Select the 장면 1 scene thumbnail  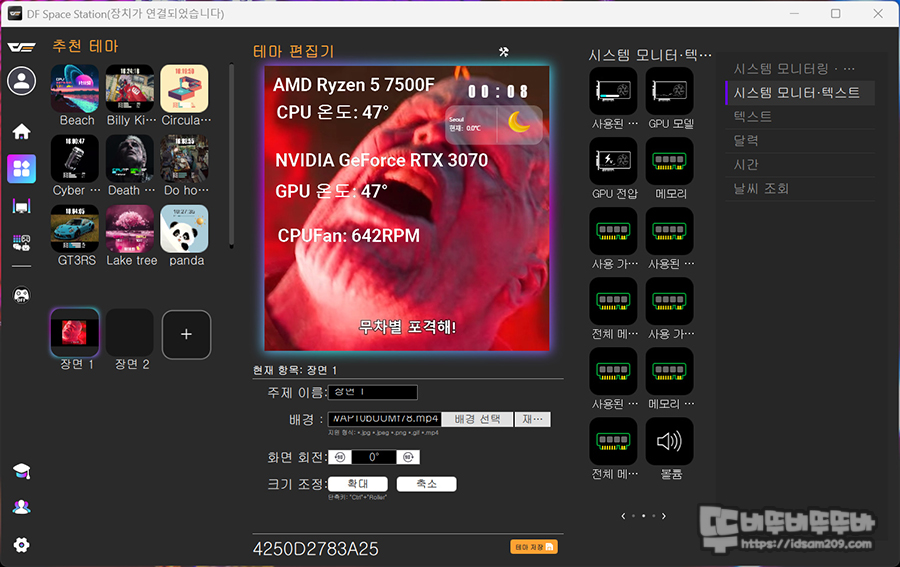[x=75, y=333]
